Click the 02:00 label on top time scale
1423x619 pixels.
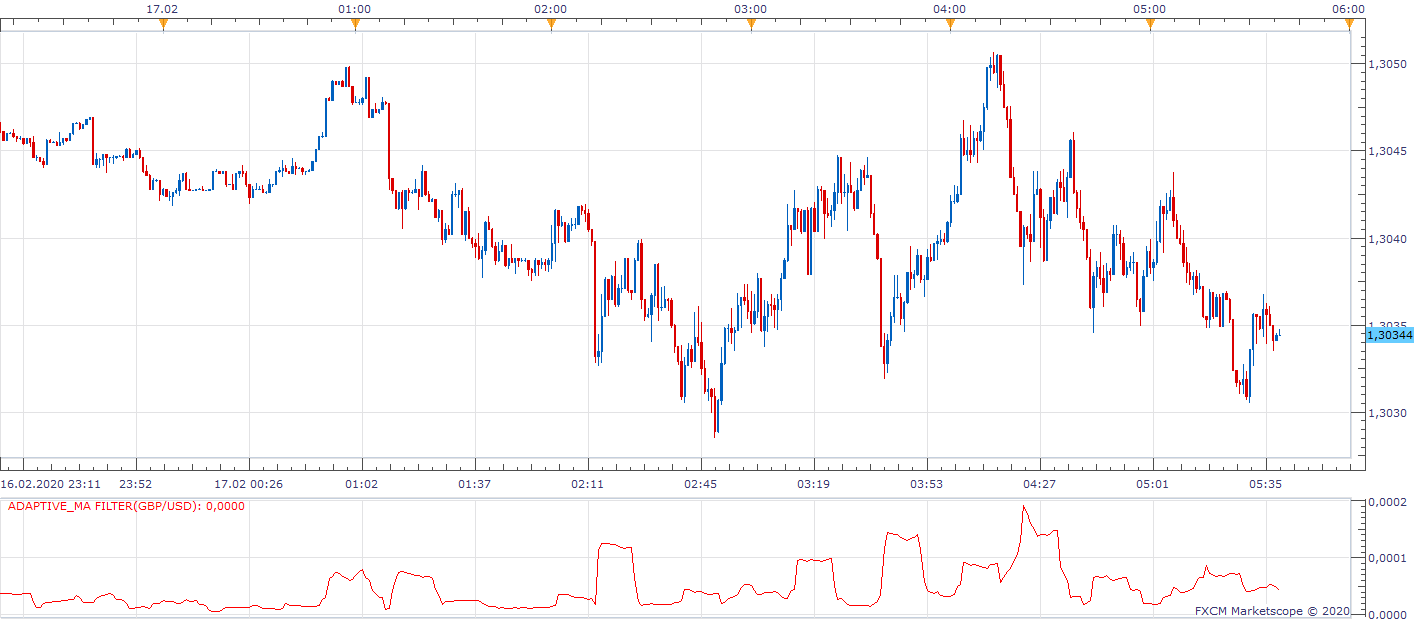click(551, 9)
